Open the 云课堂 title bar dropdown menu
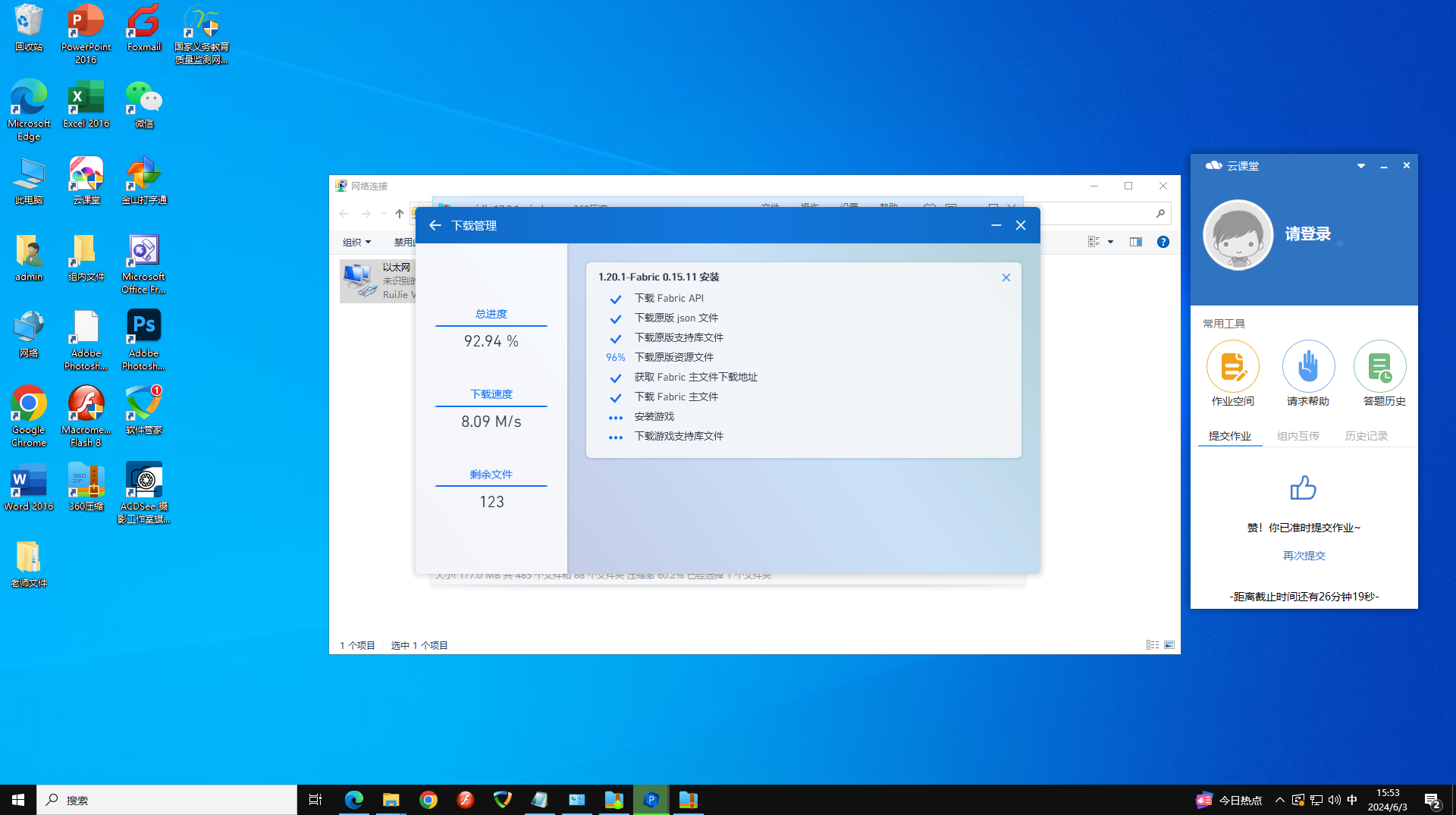 coord(1361,166)
